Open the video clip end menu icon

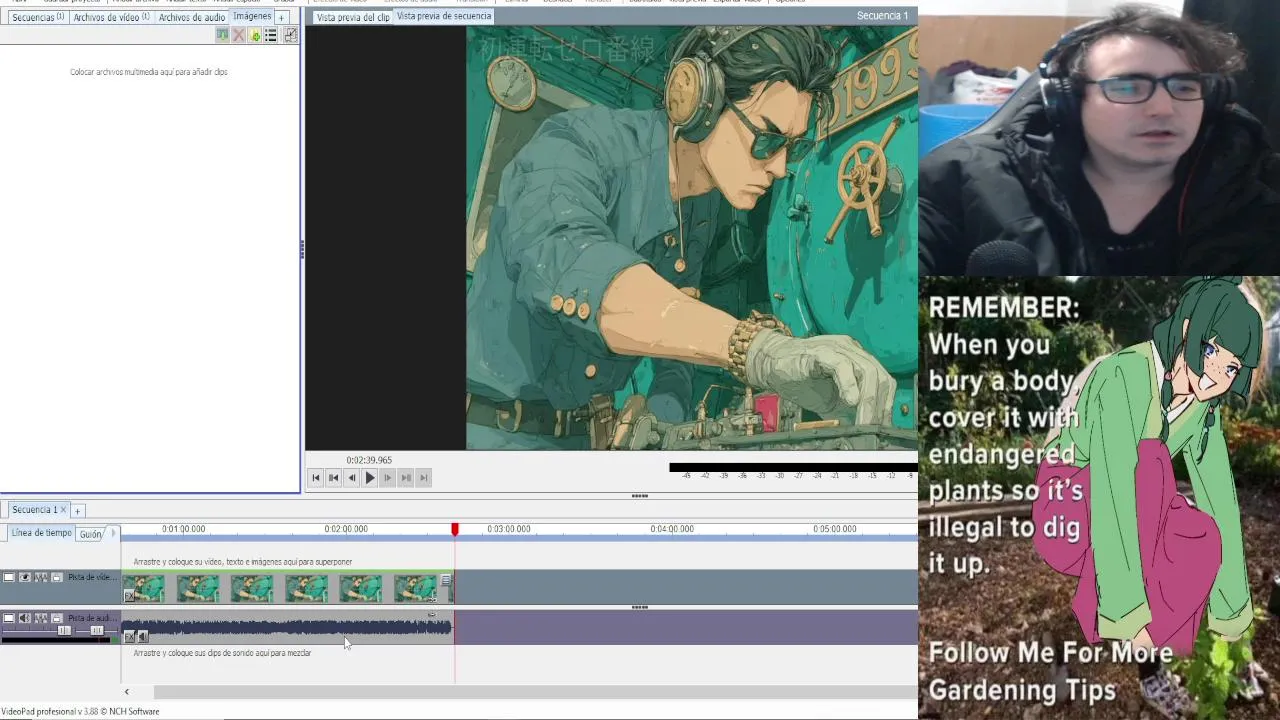446,580
